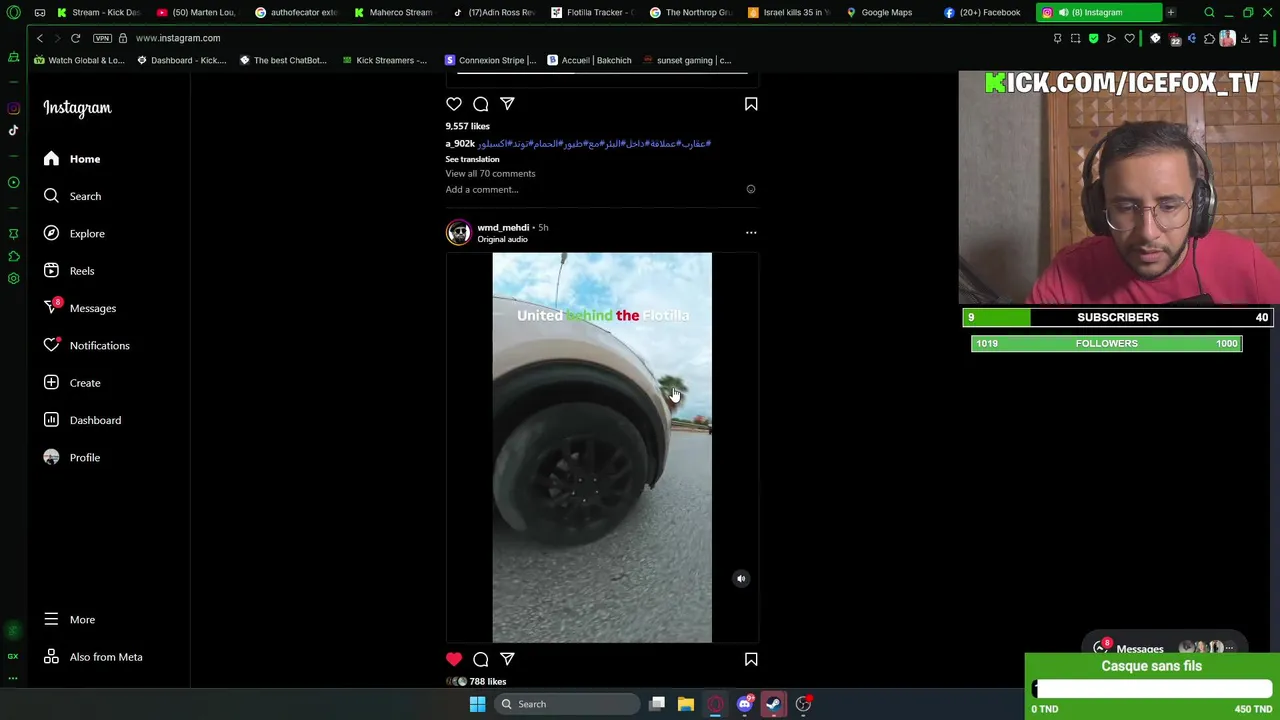
Task: Open Windows Start menu
Action: [x=477, y=704]
